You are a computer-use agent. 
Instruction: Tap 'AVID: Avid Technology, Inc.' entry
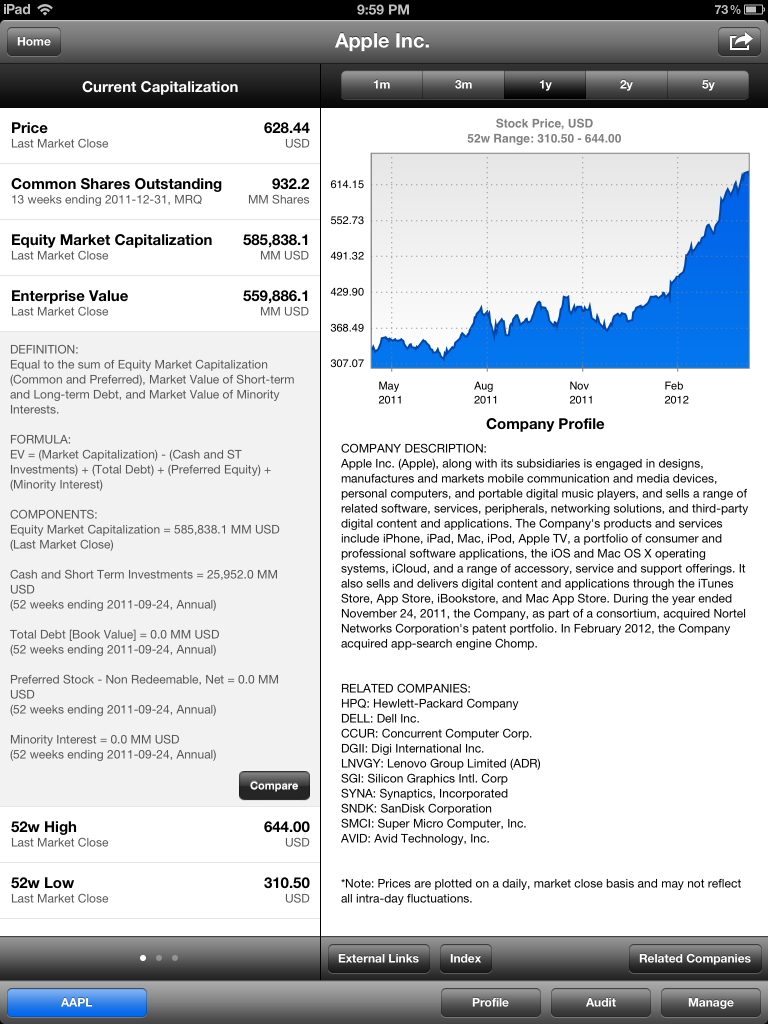[415, 839]
